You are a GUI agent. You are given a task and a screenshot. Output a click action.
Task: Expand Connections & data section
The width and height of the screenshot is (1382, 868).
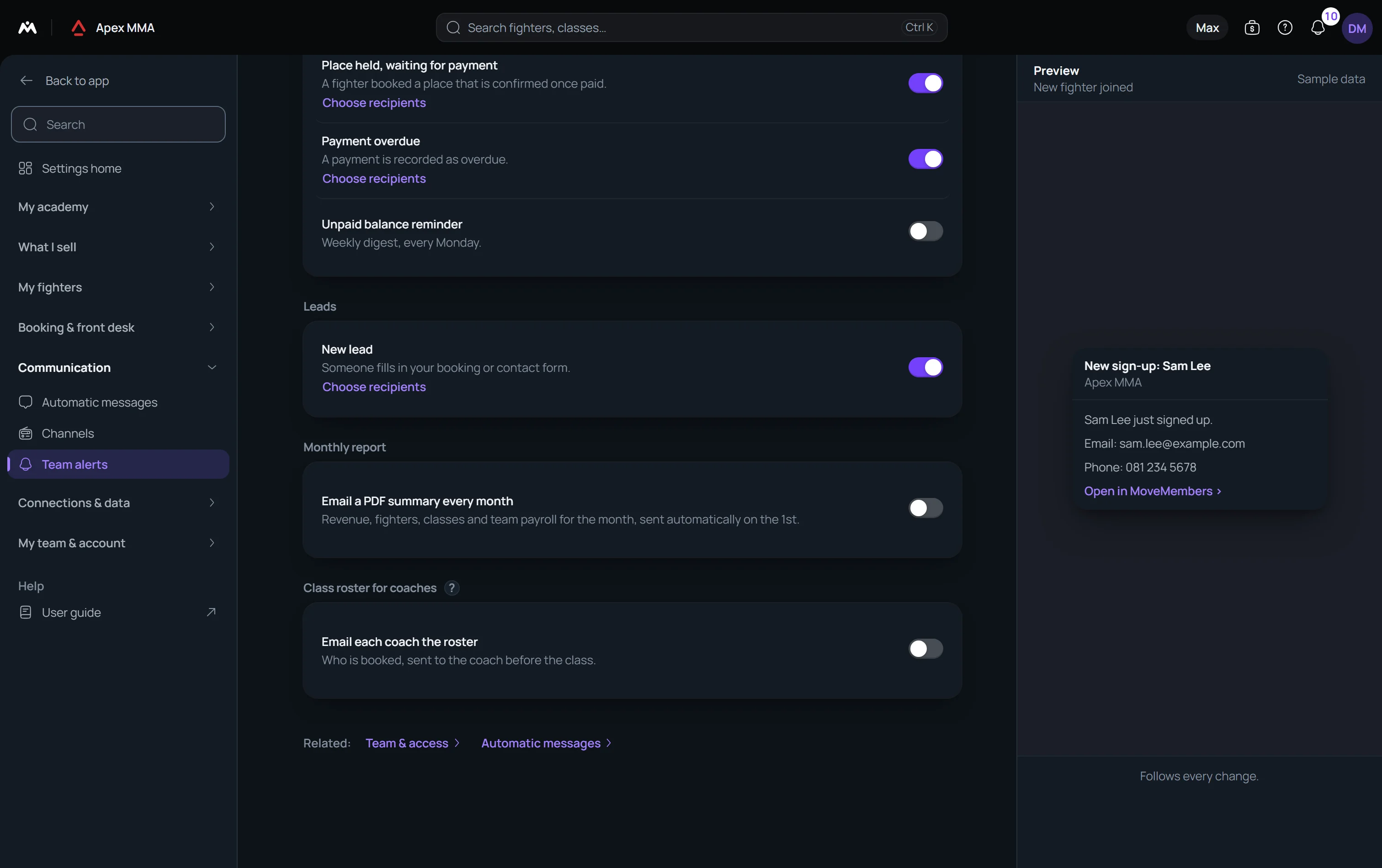click(118, 503)
